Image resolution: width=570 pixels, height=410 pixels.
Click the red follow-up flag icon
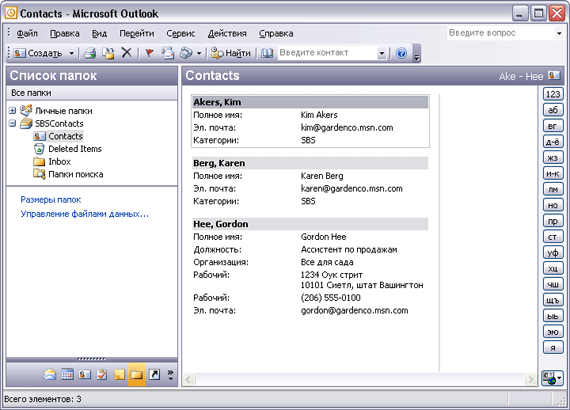click(x=149, y=53)
